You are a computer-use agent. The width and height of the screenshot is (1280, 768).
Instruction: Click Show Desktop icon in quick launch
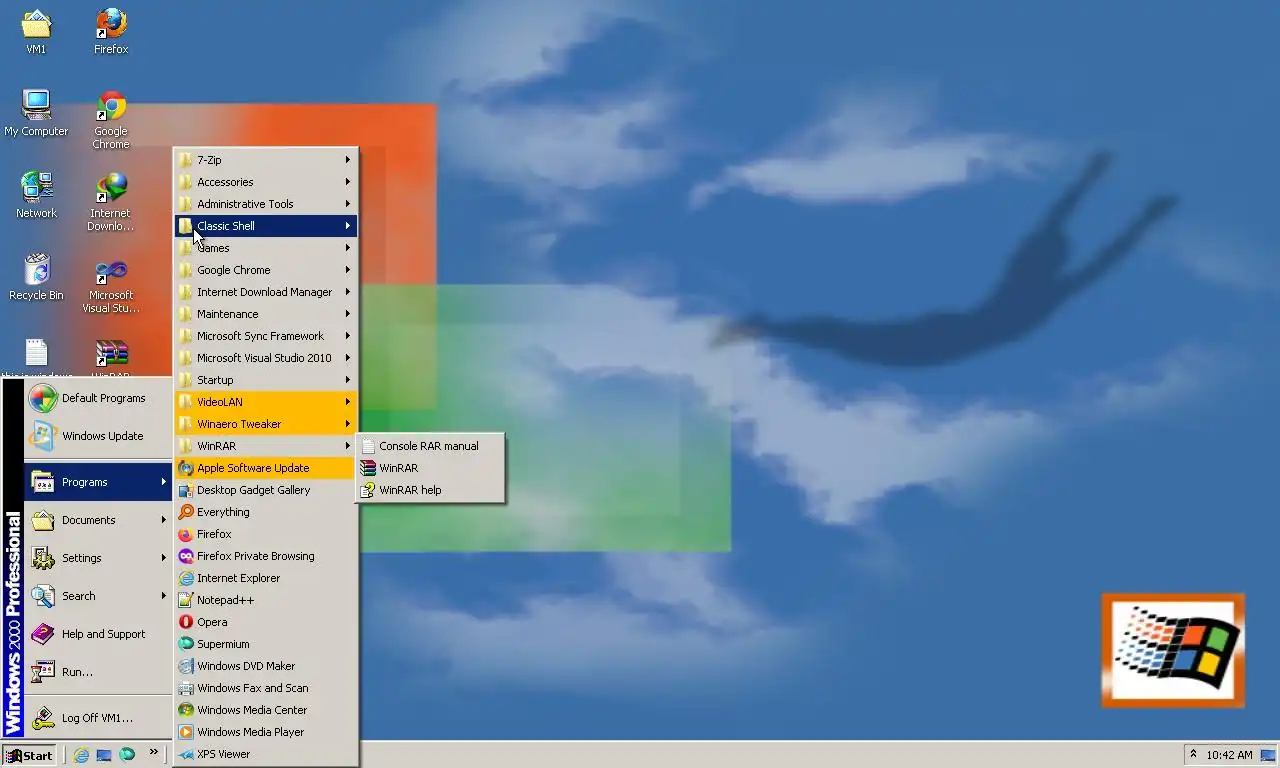coord(104,755)
